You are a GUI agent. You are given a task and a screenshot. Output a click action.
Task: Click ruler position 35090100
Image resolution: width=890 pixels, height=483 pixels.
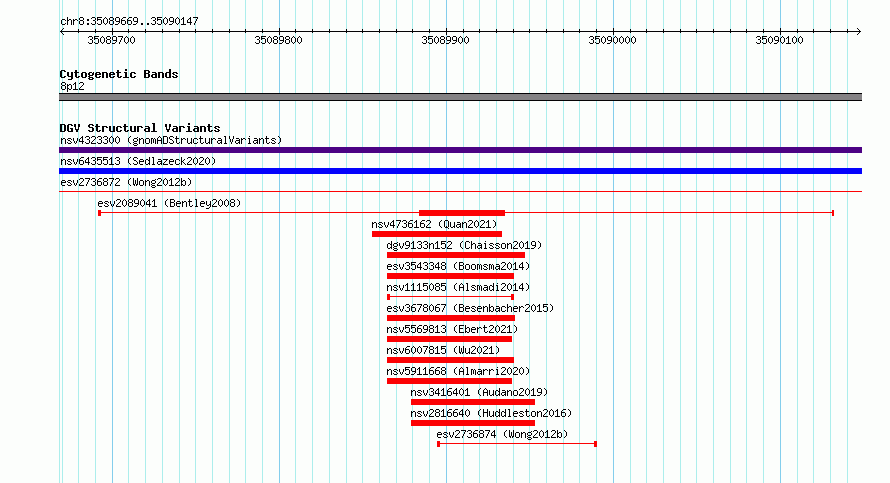779,40
